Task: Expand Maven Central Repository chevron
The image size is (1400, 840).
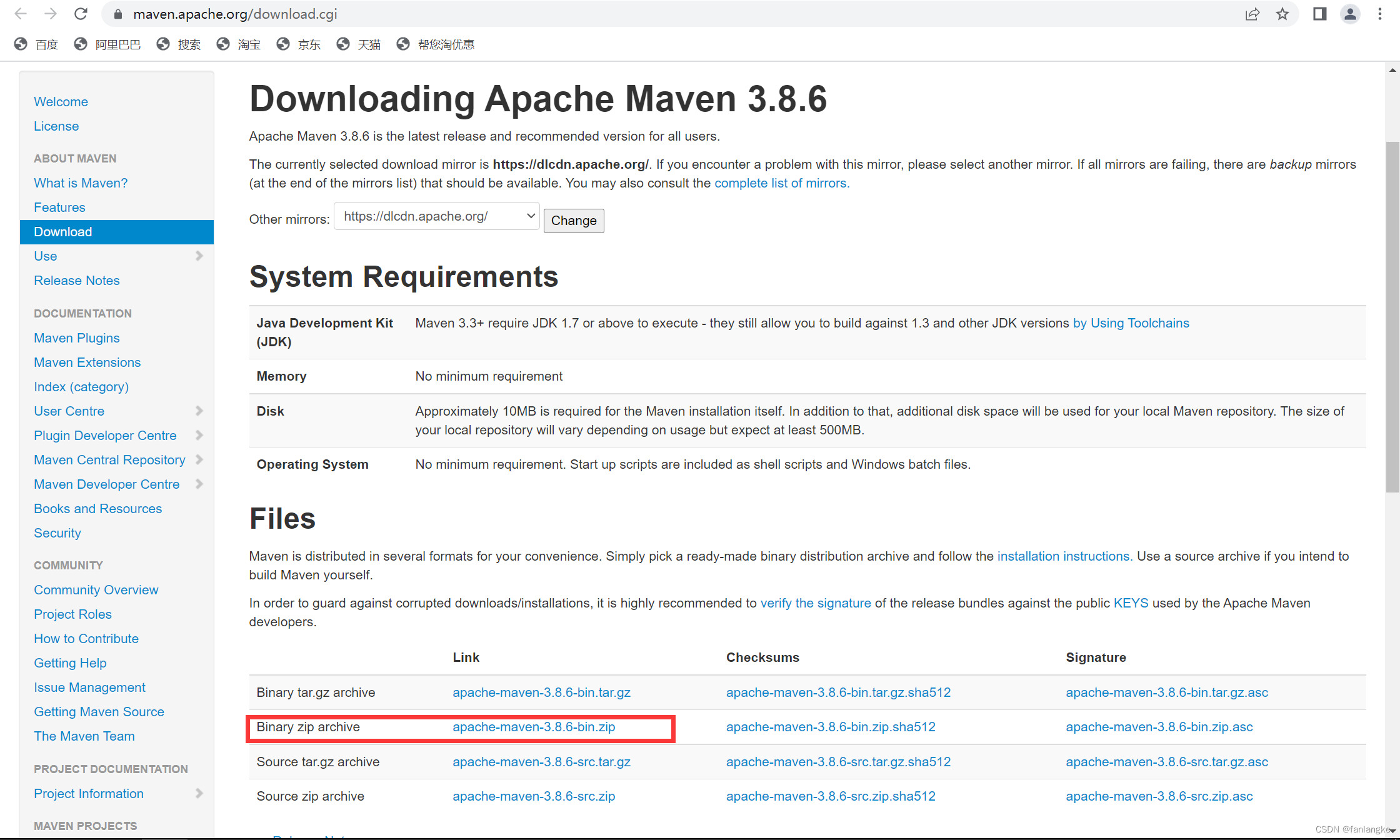Action: (199, 460)
